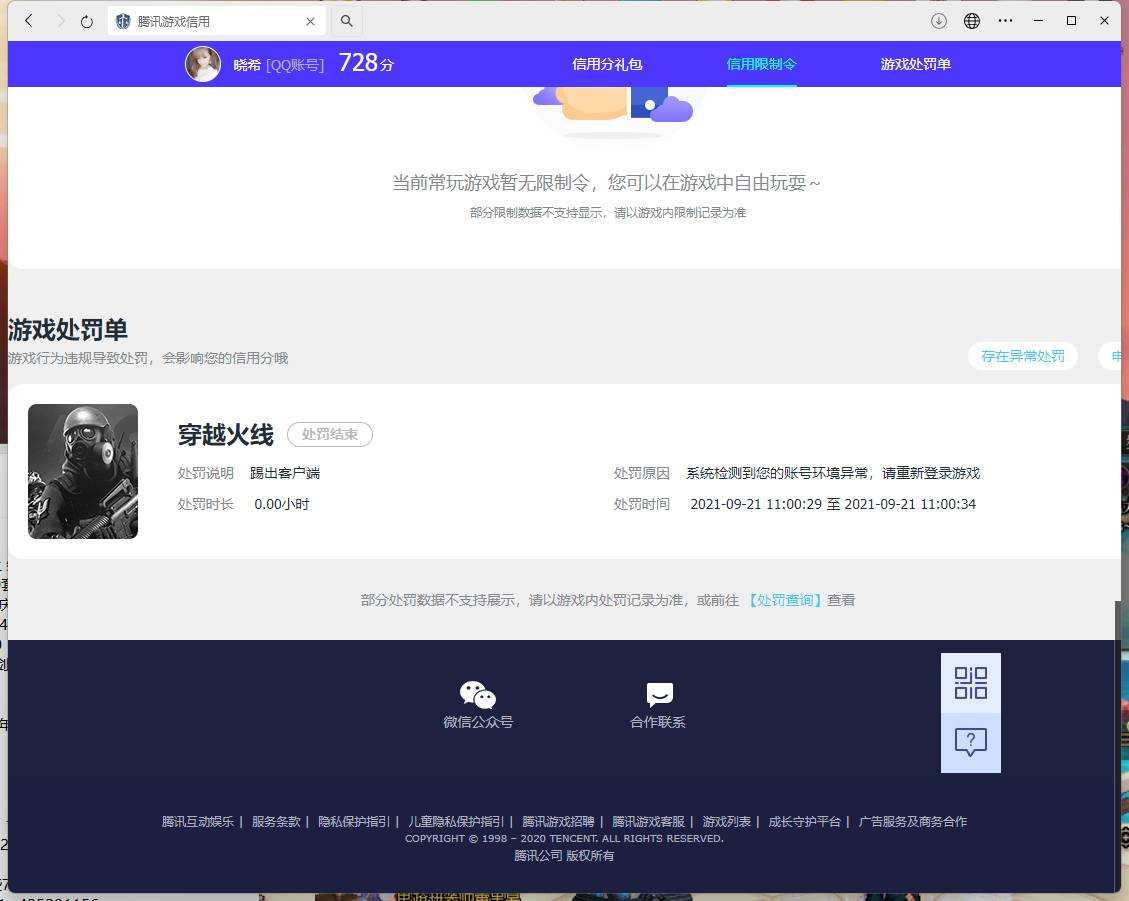Screen dimensions: 1129x901
Task: Open the help question floating icon
Action: (971, 743)
